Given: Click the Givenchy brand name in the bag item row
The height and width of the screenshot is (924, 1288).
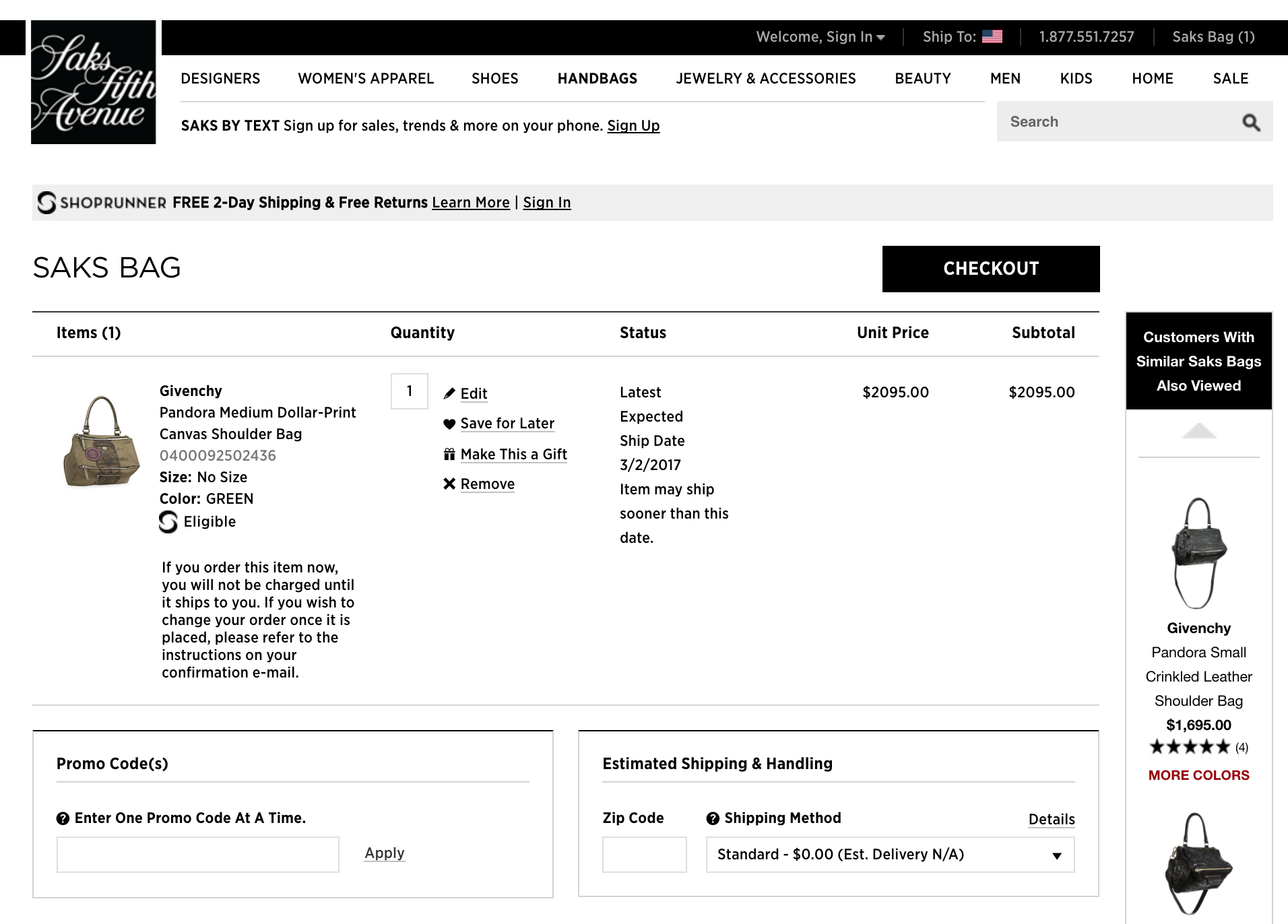Looking at the screenshot, I should (191, 391).
